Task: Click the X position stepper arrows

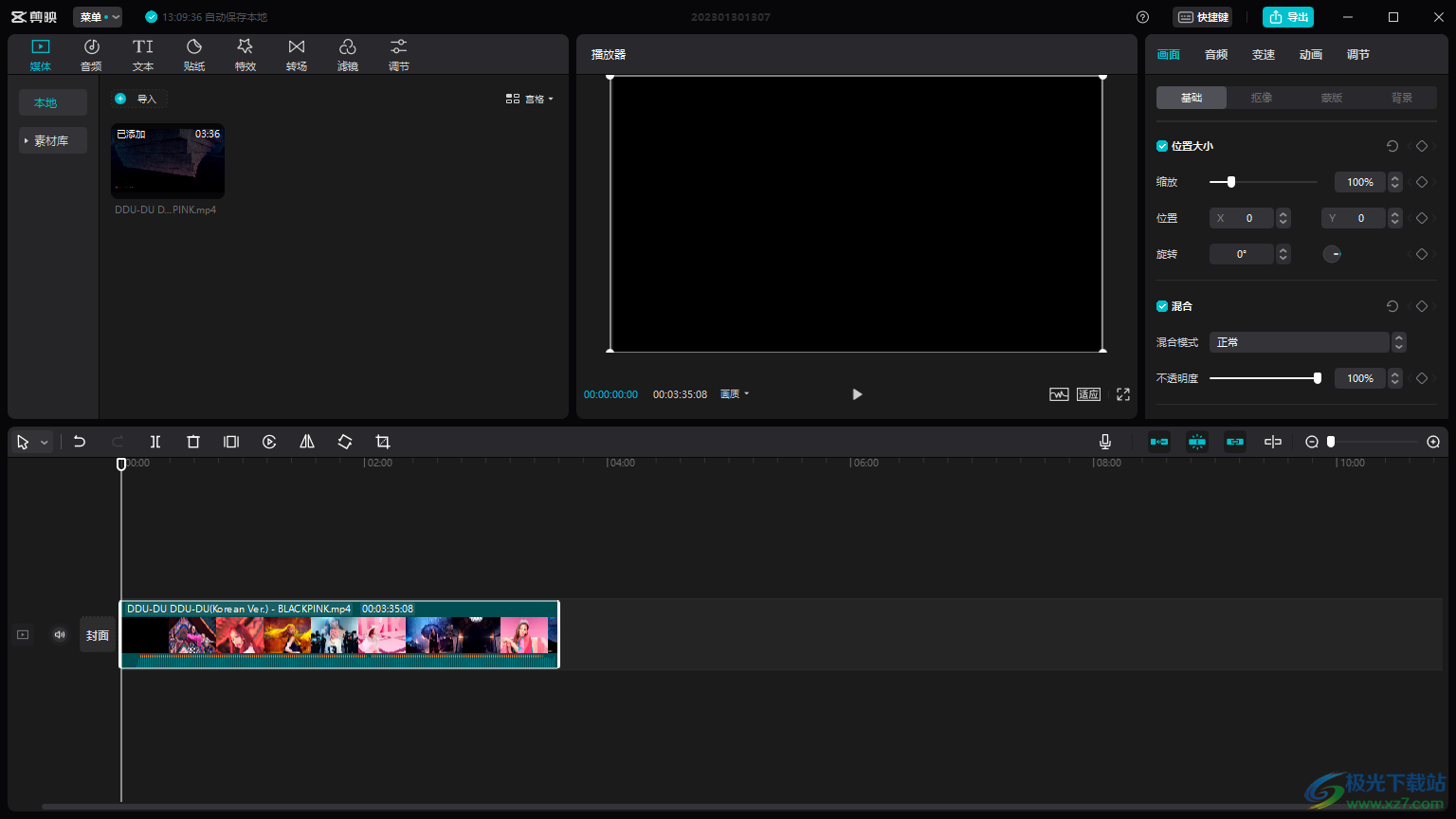Action: pyautogui.click(x=1283, y=218)
